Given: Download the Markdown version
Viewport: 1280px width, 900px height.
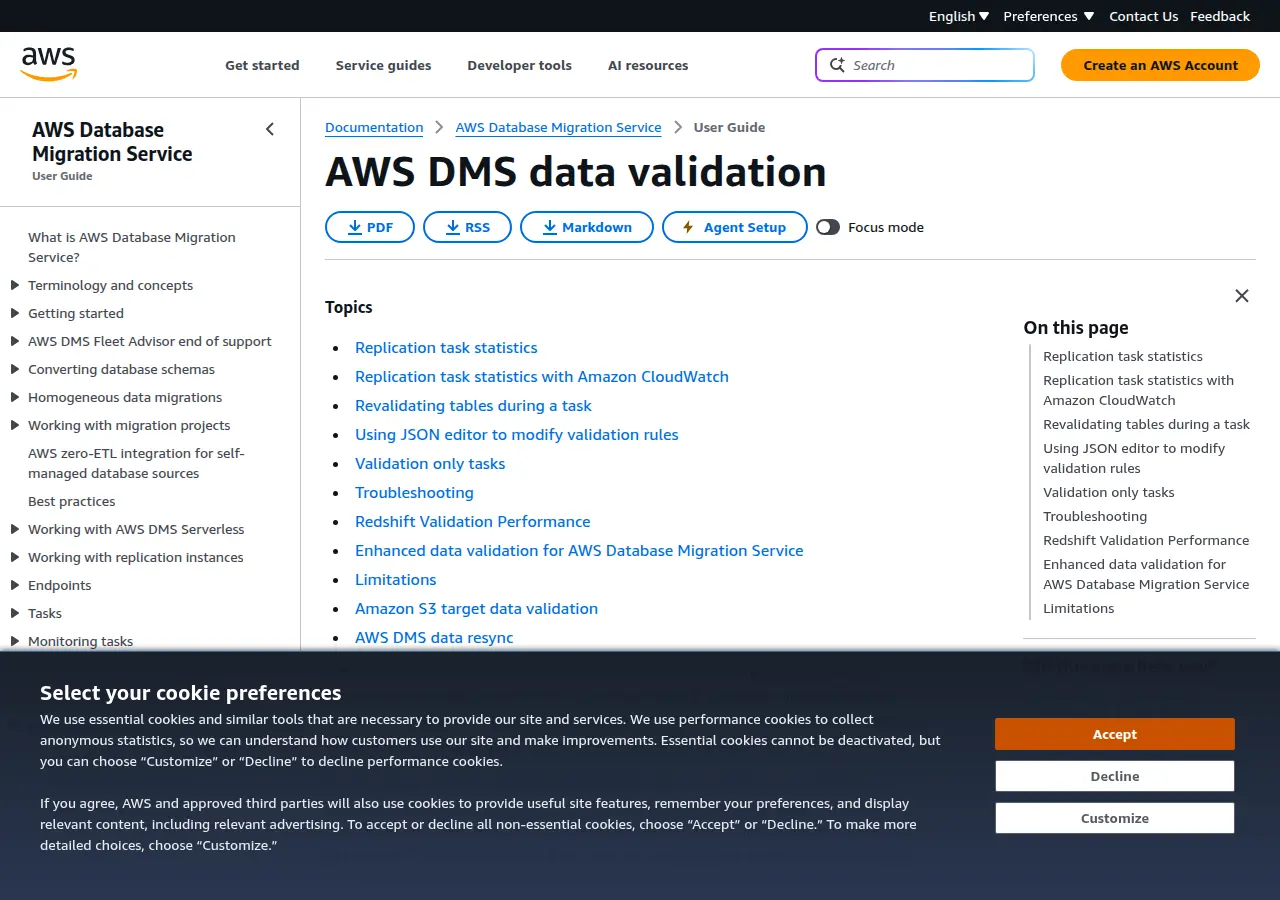Looking at the screenshot, I should coord(587,227).
